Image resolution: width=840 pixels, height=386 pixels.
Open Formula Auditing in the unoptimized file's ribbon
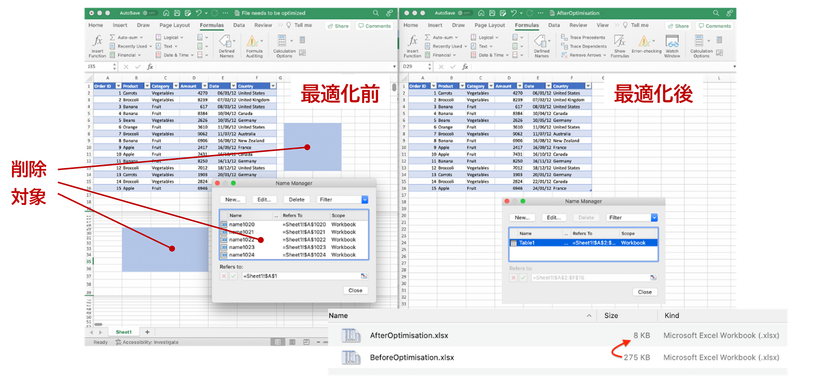[x=254, y=46]
